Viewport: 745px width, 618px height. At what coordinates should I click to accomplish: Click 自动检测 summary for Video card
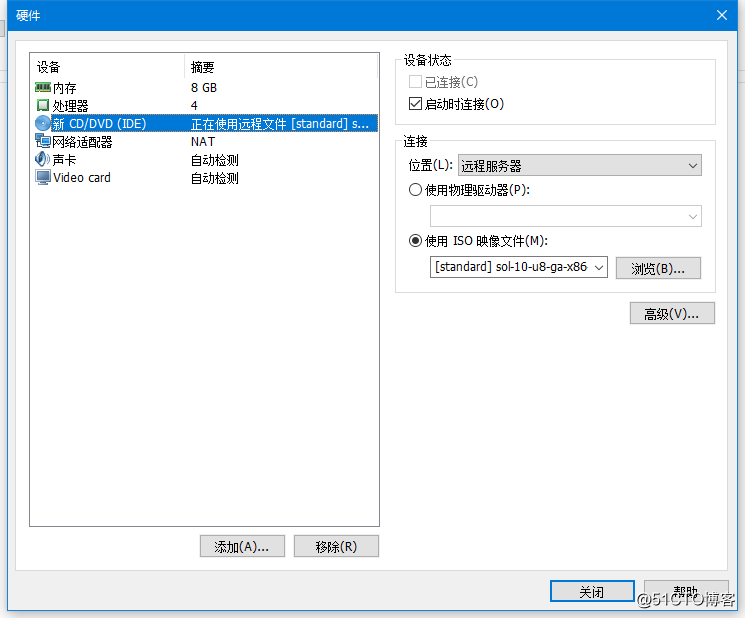[215, 178]
